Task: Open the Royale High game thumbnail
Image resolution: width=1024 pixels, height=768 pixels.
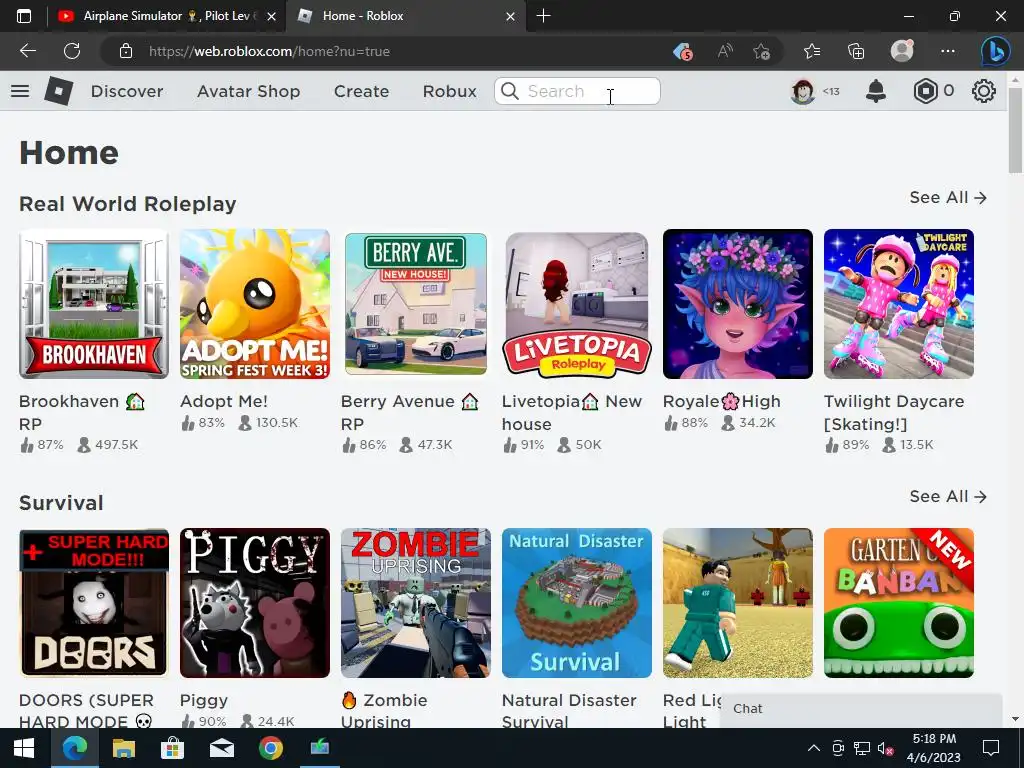Action: (738, 304)
